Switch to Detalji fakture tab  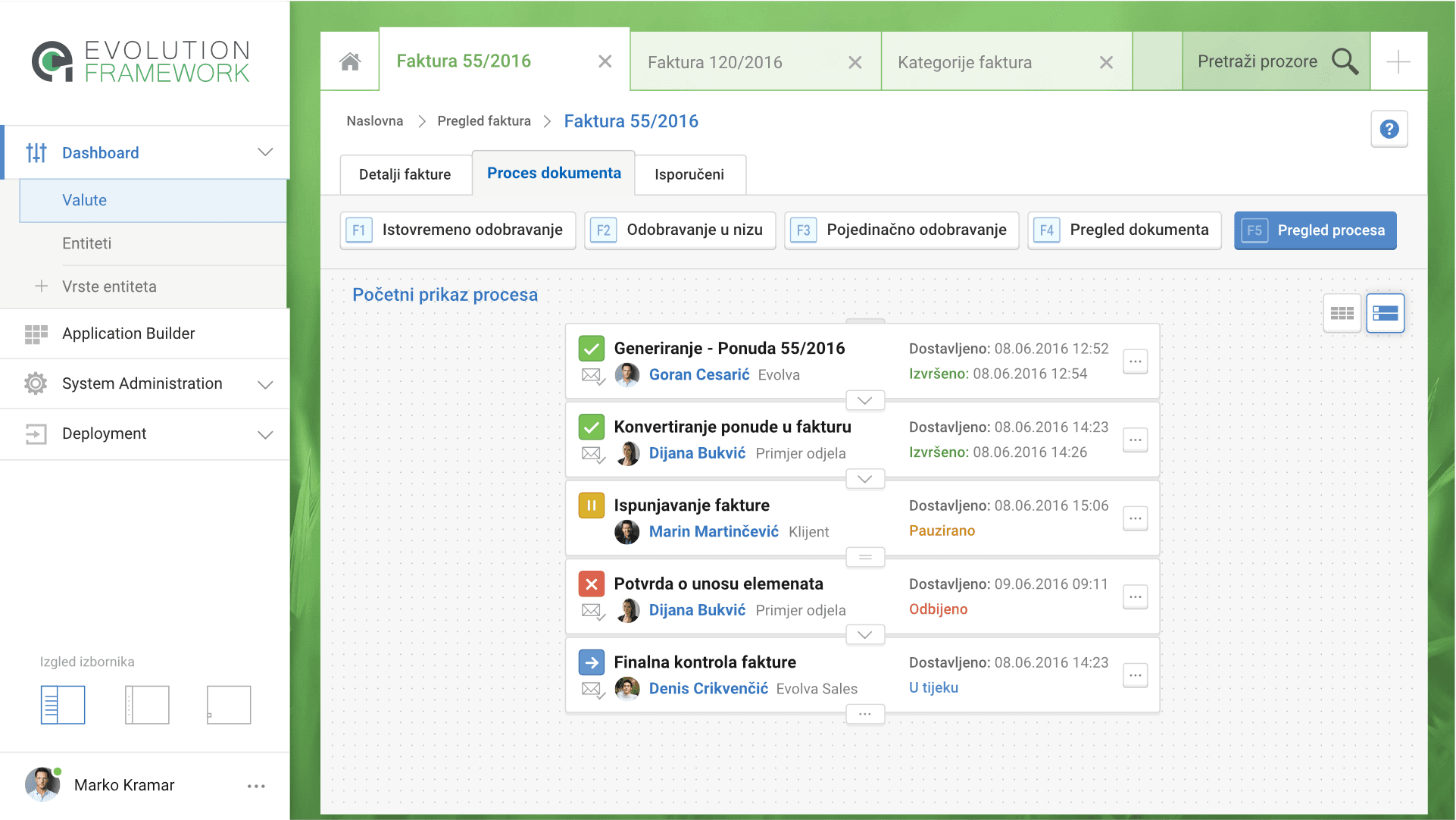[x=405, y=174]
